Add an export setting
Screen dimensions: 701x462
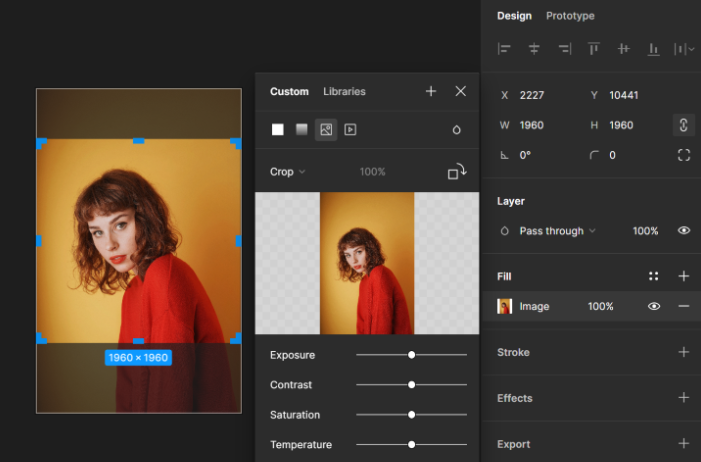point(684,444)
